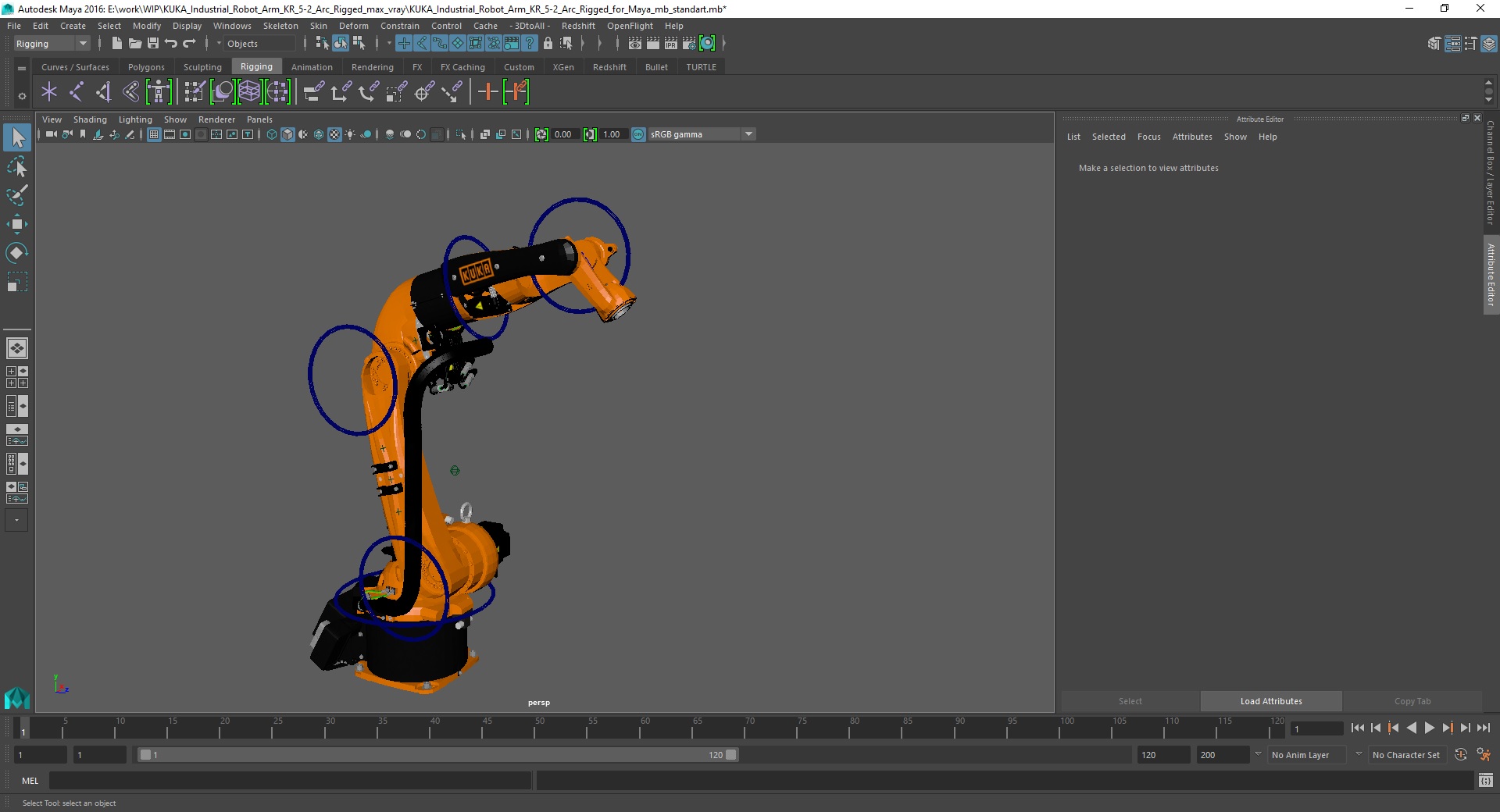1500x812 pixels.
Task: Click the Load Attributes button
Action: (x=1271, y=701)
